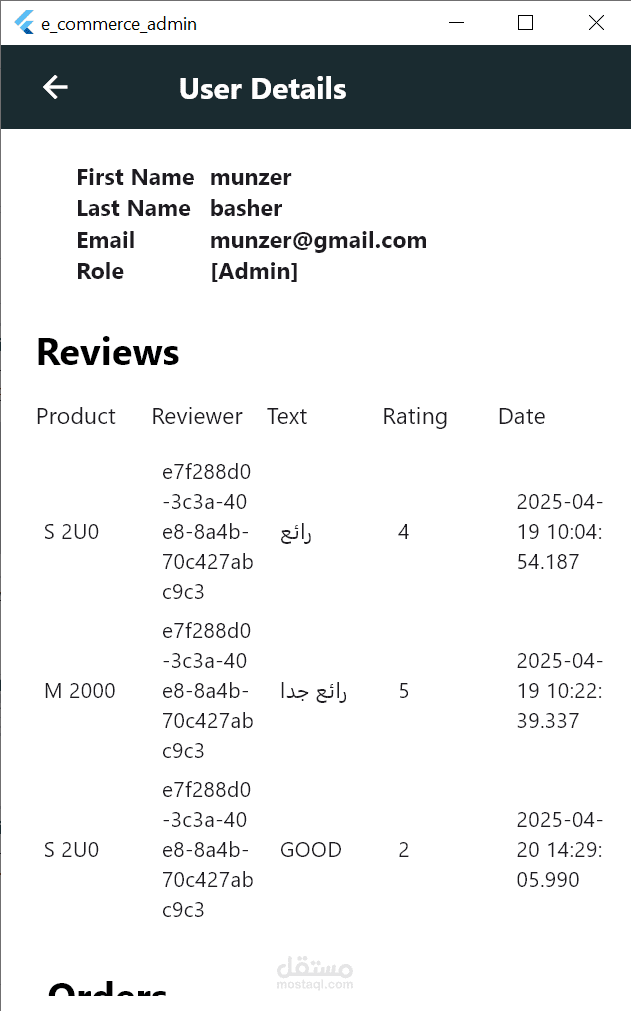The image size is (631, 1011).
Task: Go back using the arrow icon
Action: [55, 87]
